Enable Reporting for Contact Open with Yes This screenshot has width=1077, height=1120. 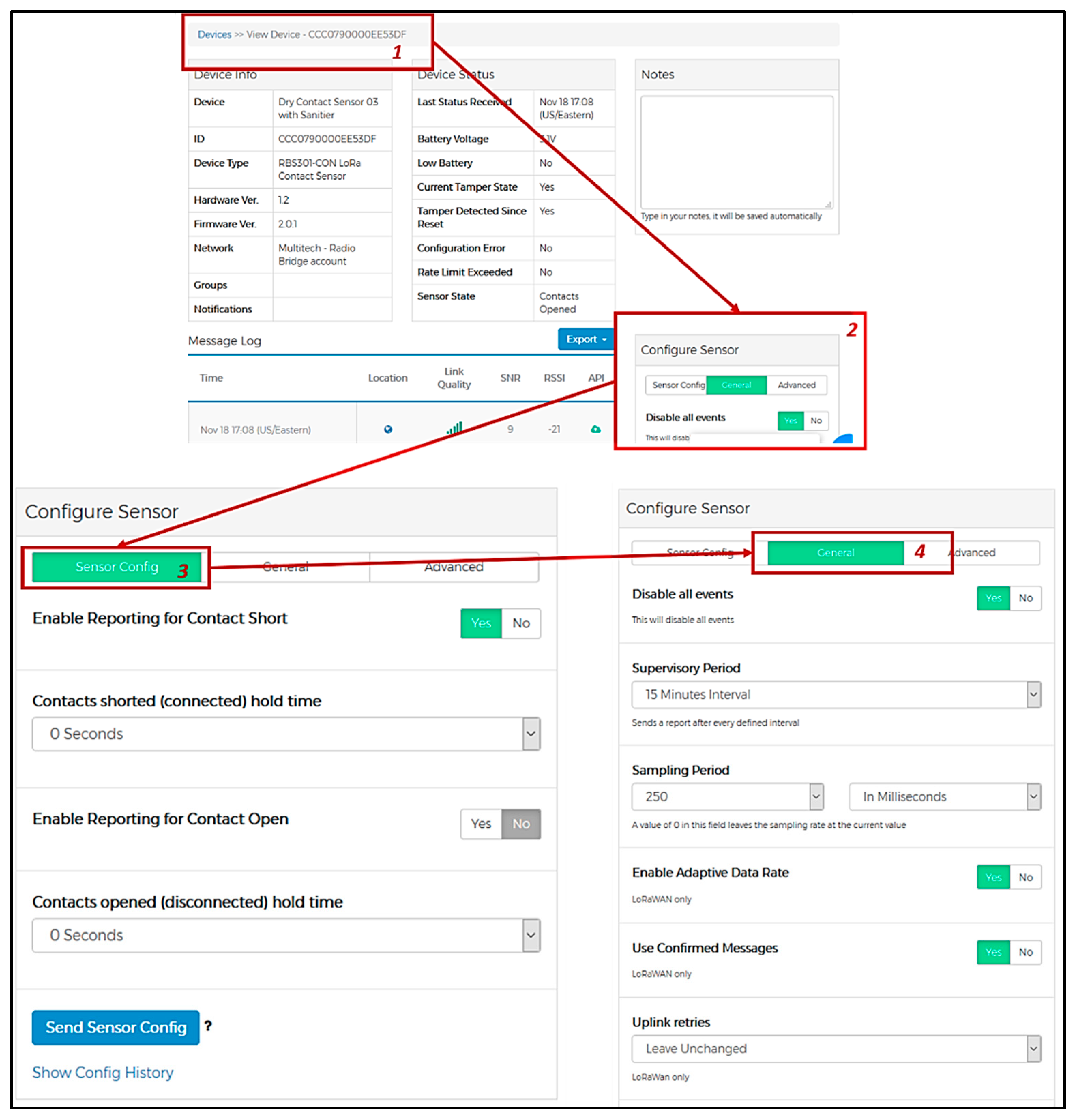[481, 824]
